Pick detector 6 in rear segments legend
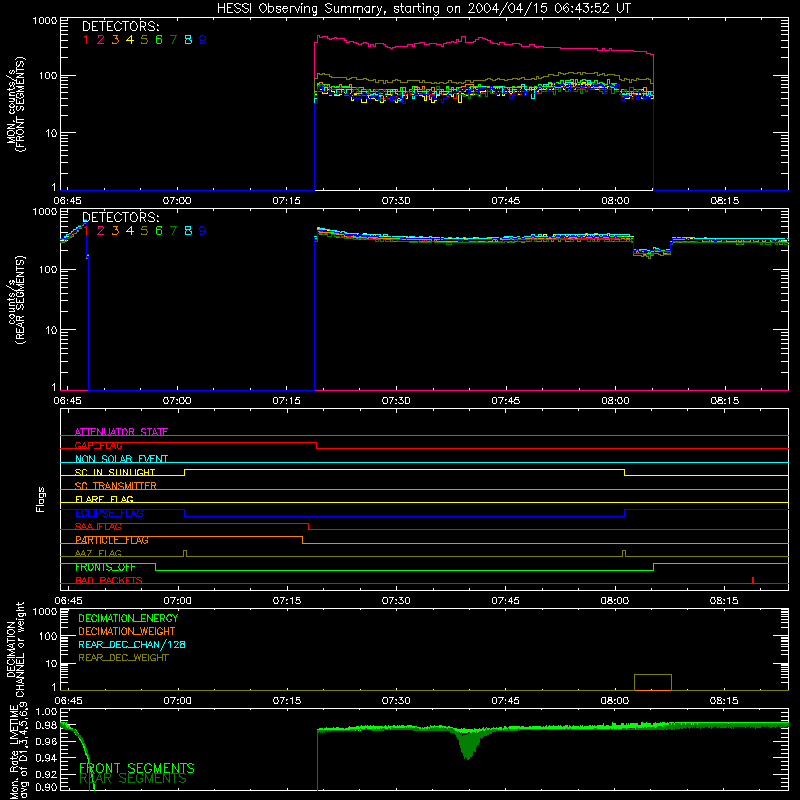Screen dimensions: 800x800 (159, 231)
